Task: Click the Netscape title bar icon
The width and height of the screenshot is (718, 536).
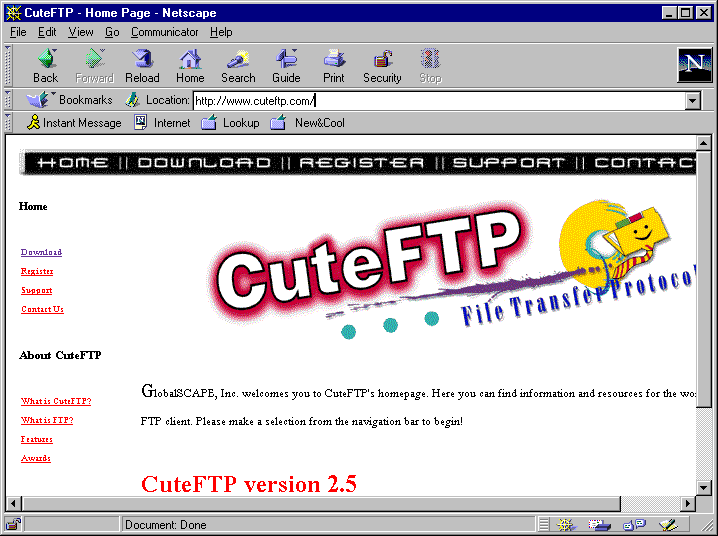Action: pos(14,13)
